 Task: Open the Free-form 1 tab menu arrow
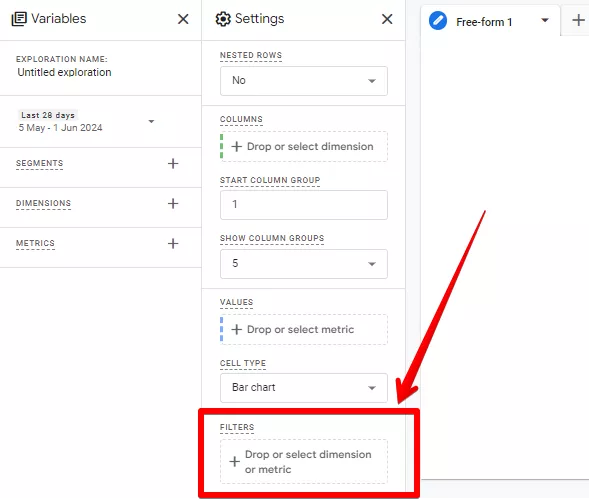pyautogui.click(x=545, y=20)
